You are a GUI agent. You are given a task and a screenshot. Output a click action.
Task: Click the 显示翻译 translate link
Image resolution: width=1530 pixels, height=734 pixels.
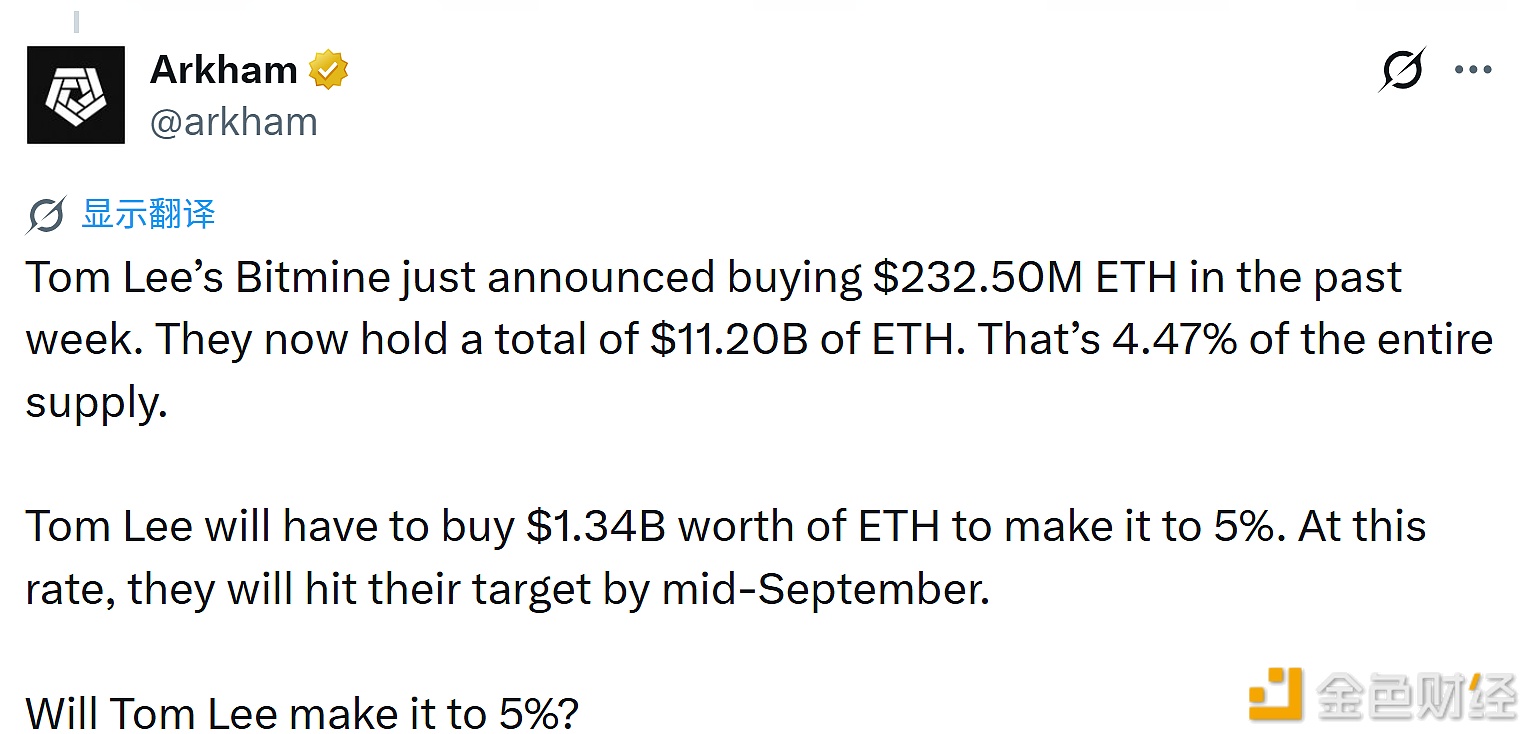pos(148,214)
